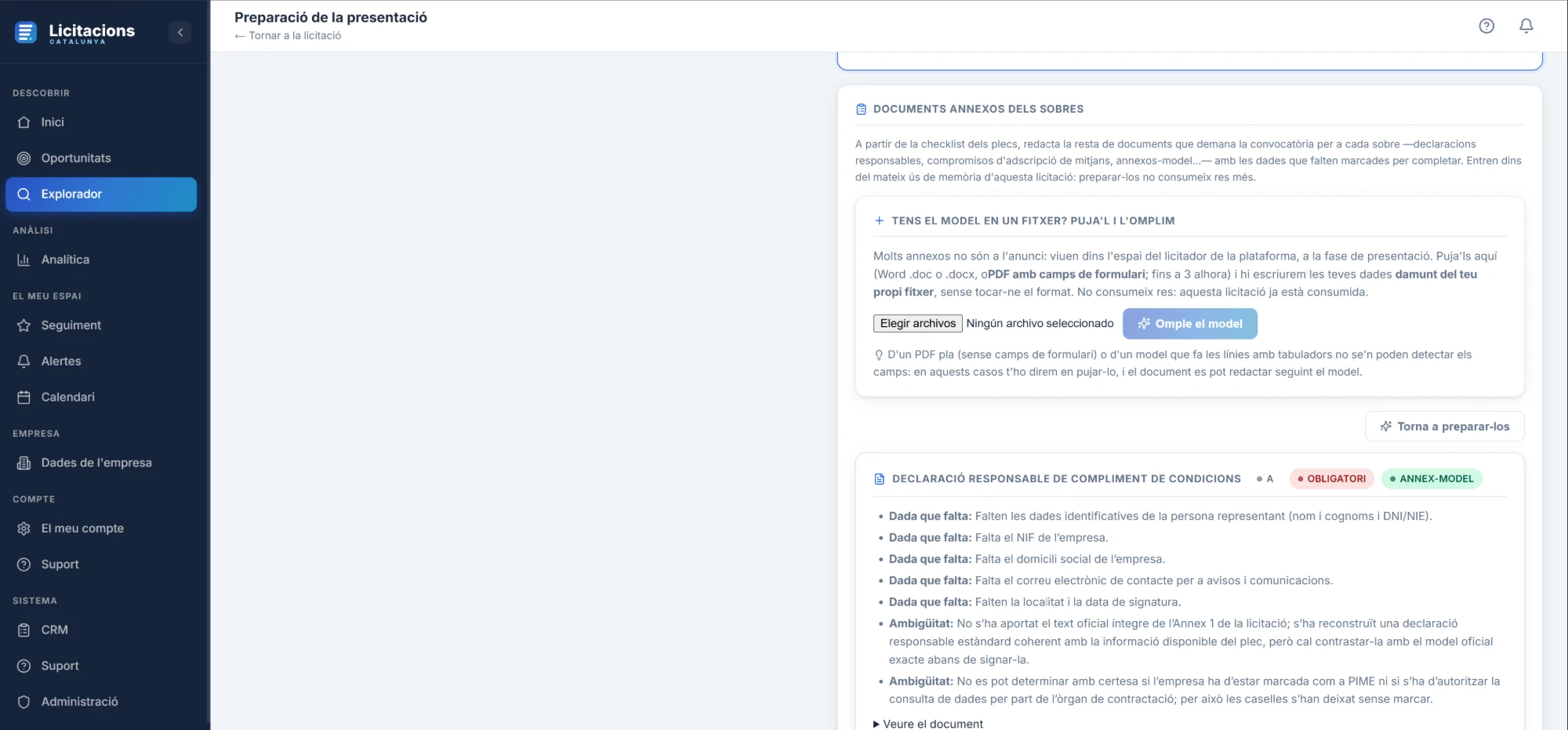Expand 'Veure el document' disclosure
The width and height of the screenshot is (1568, 730).
[928, 724]
